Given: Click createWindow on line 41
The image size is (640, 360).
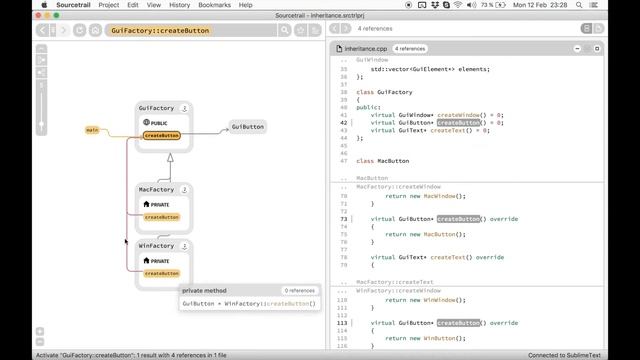Looking at the screenshot, I should [458, 115].
